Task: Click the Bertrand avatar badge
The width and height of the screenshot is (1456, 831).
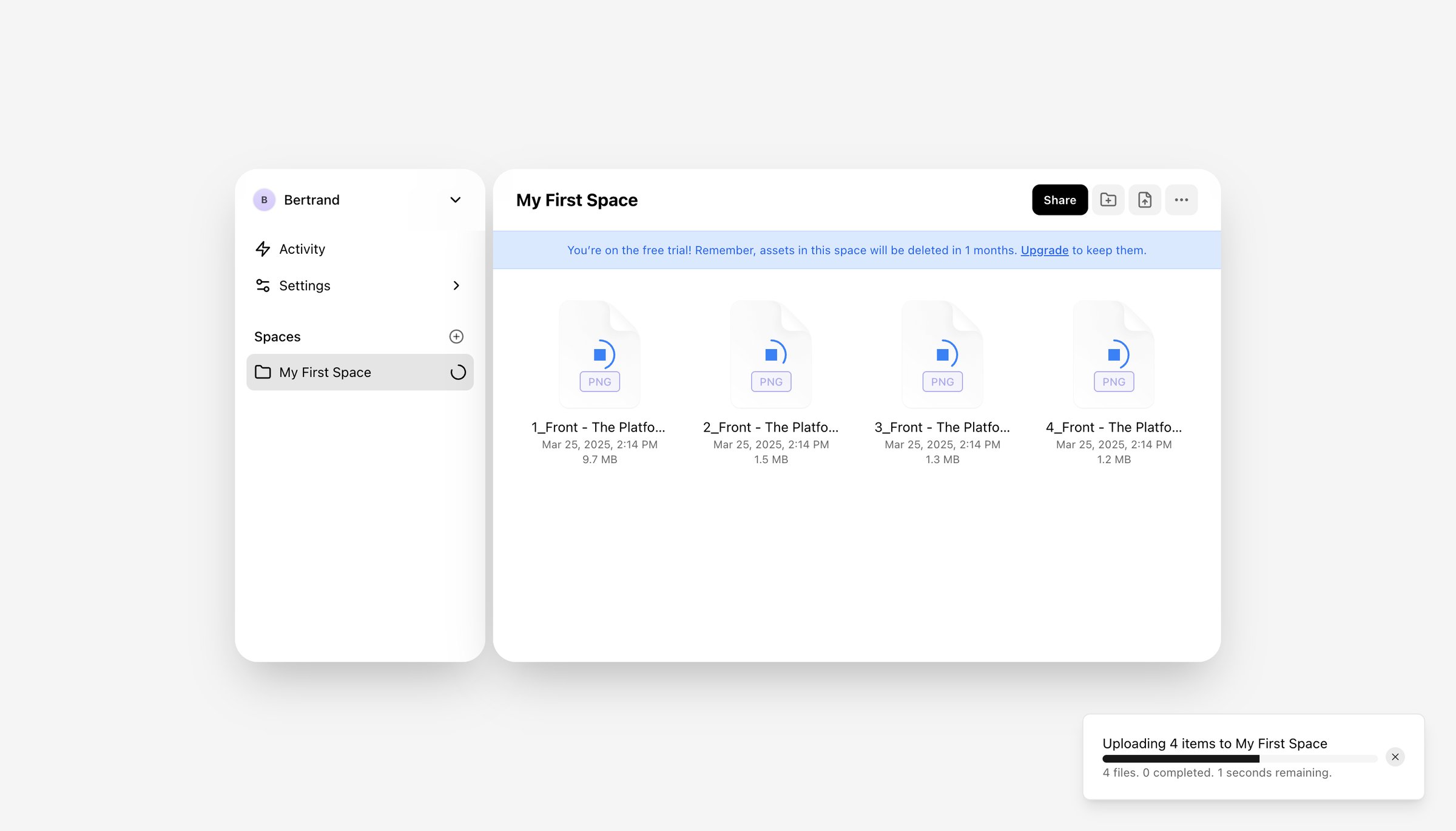Action: click(x=264, y=200)
